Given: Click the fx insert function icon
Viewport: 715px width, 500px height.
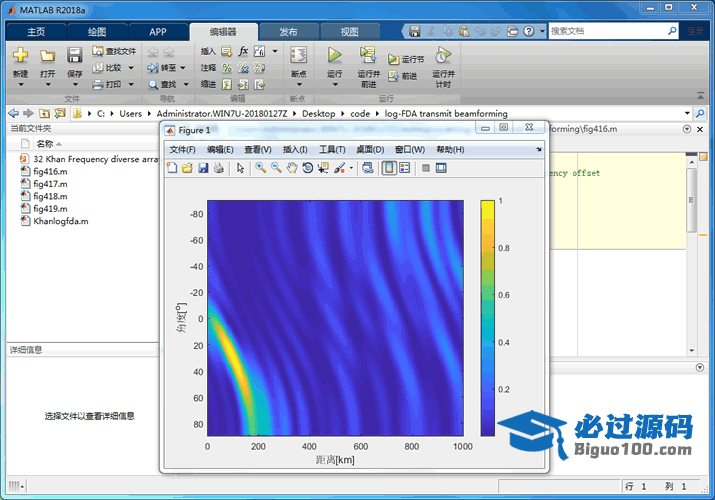Looking at the screenshot, I should (244, 51).
